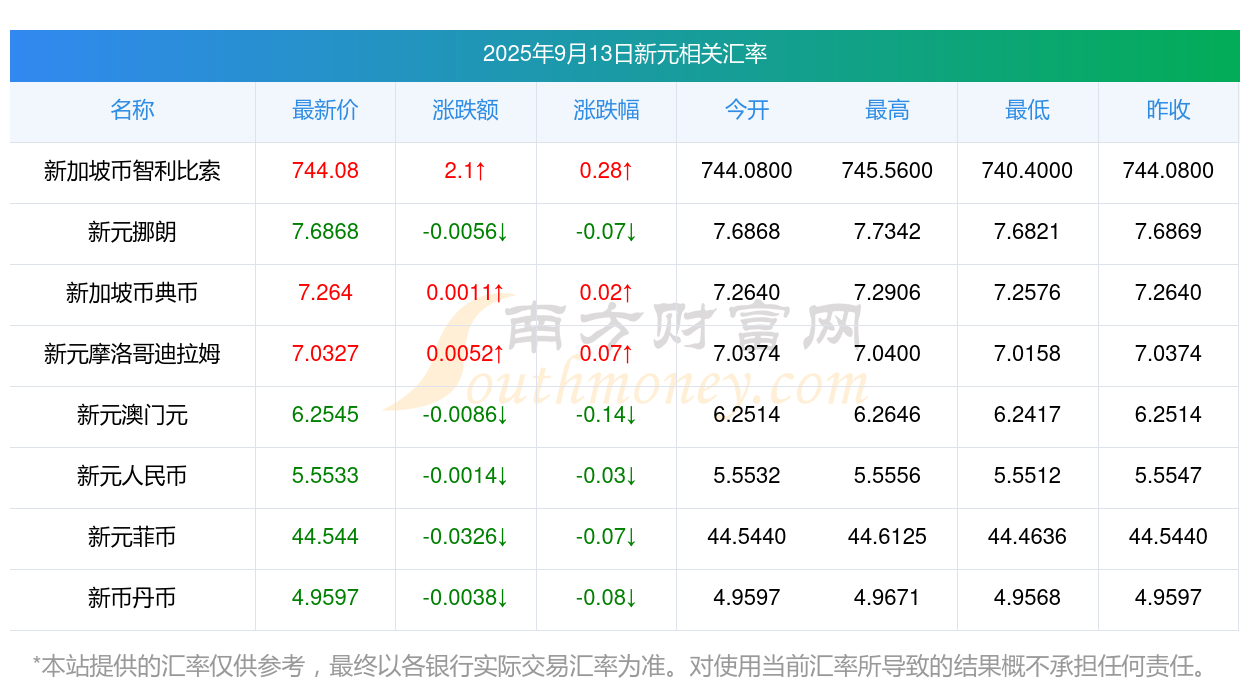The image size is (1250, 698).
Task: Select change percent -0.07↓ for 新元挪朗
Action: coord(606,232)
